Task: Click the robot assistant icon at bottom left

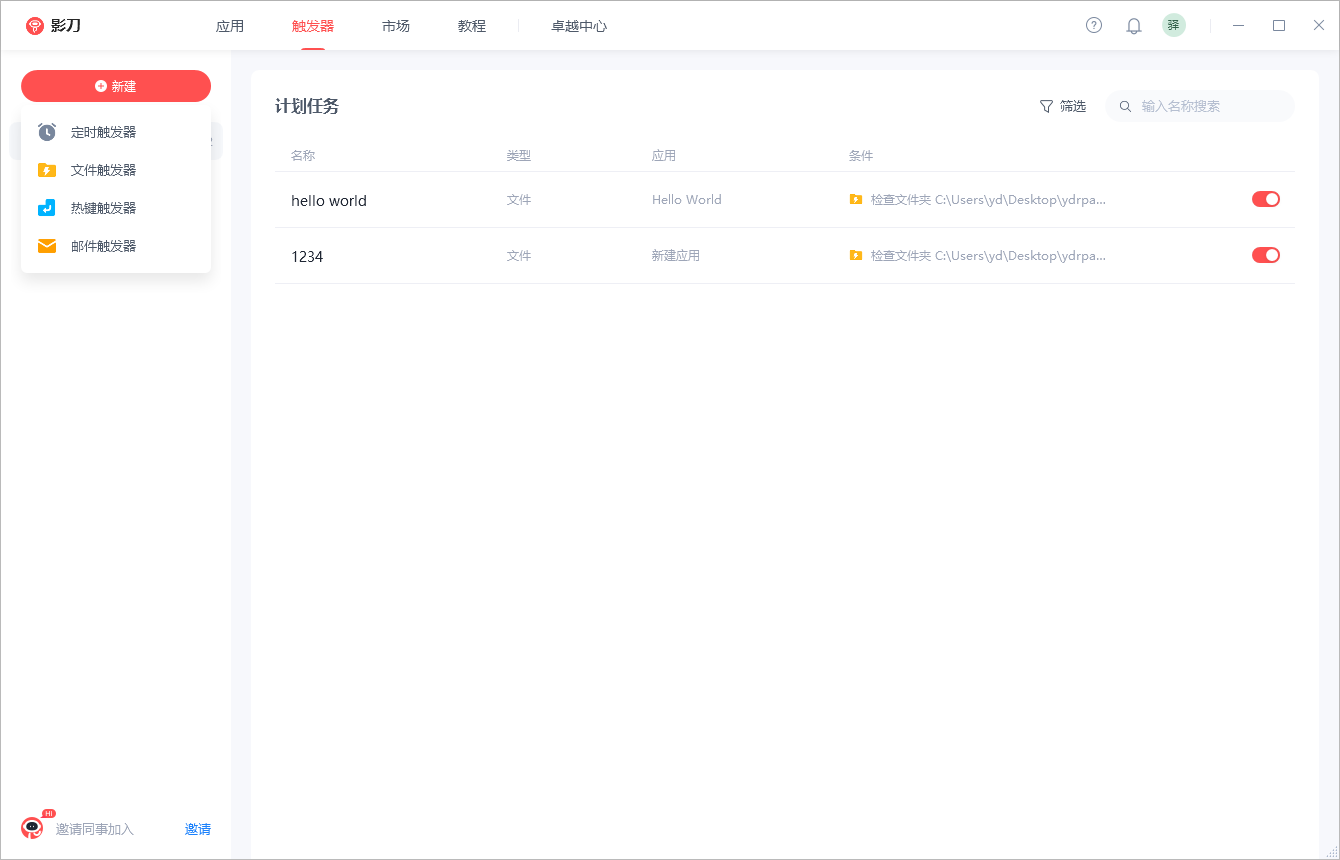Action: 33,828
